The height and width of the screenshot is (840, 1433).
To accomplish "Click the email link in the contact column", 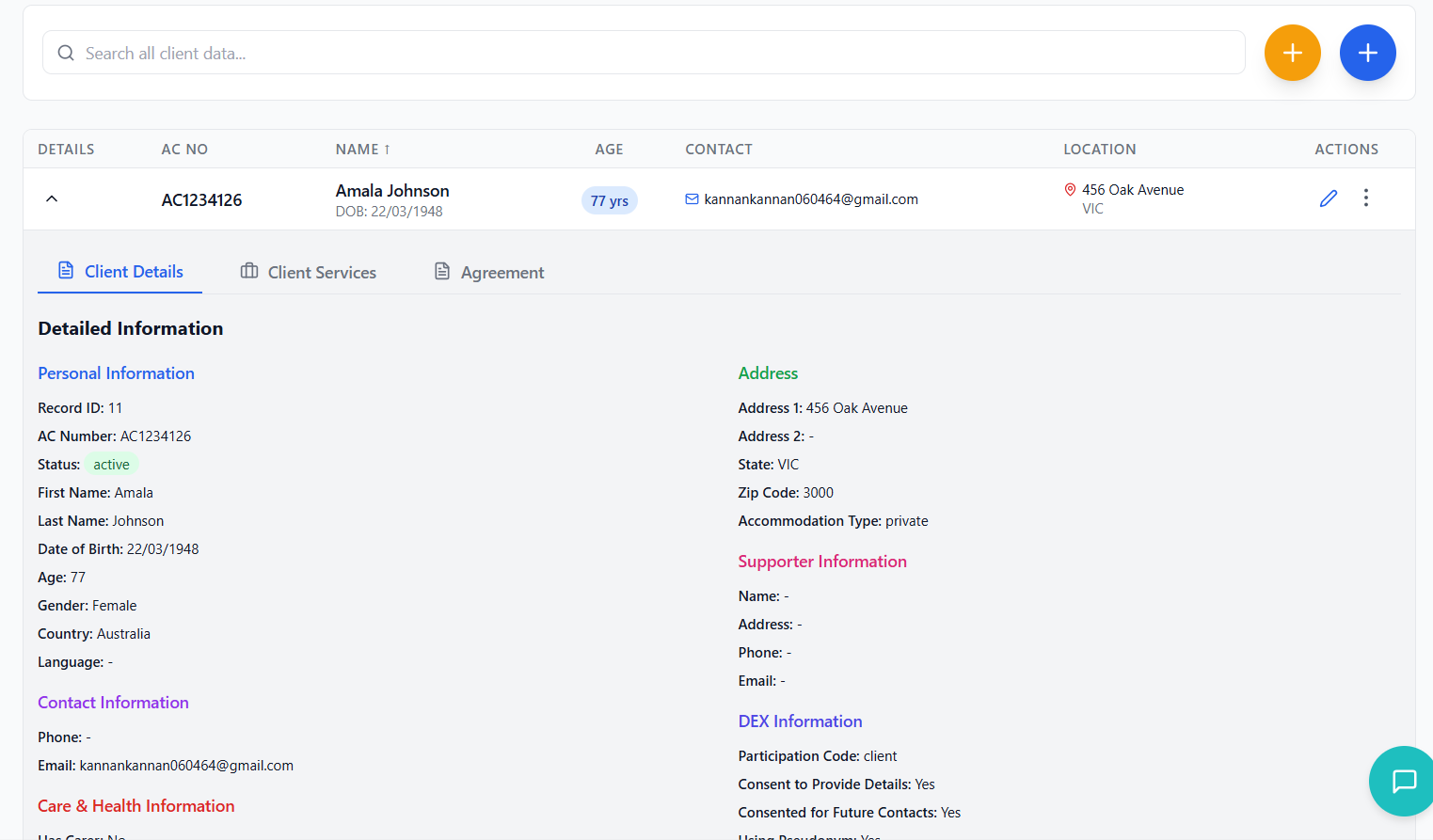I will click(x=810, y=199).
